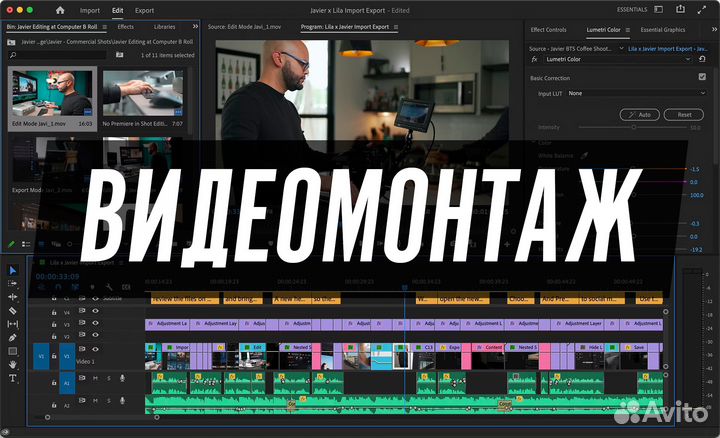Click the V1 source patching indicator
Image resolution: width=720 pixels, height=438 pixels.
(41, 356)
